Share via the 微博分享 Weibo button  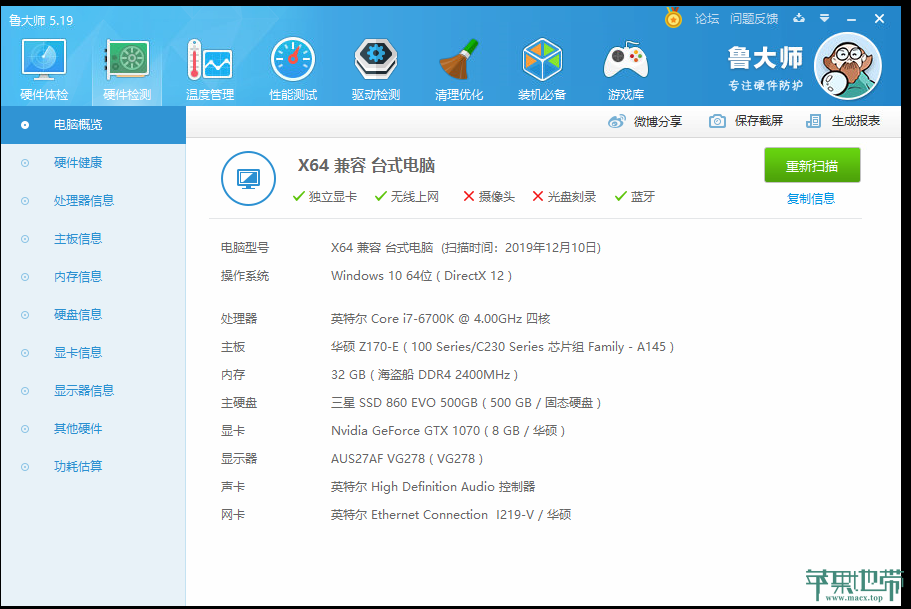645,121
